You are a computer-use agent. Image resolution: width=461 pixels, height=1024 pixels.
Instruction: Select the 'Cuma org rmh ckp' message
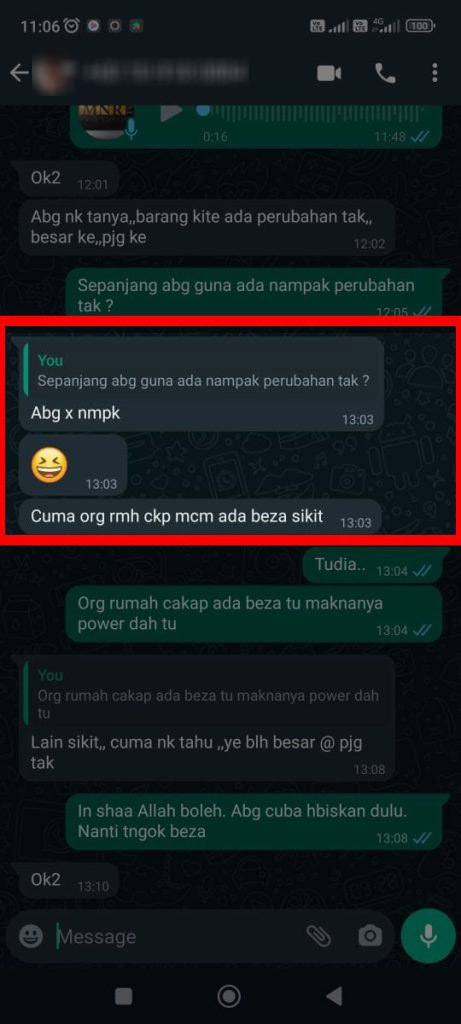[200, 517]
